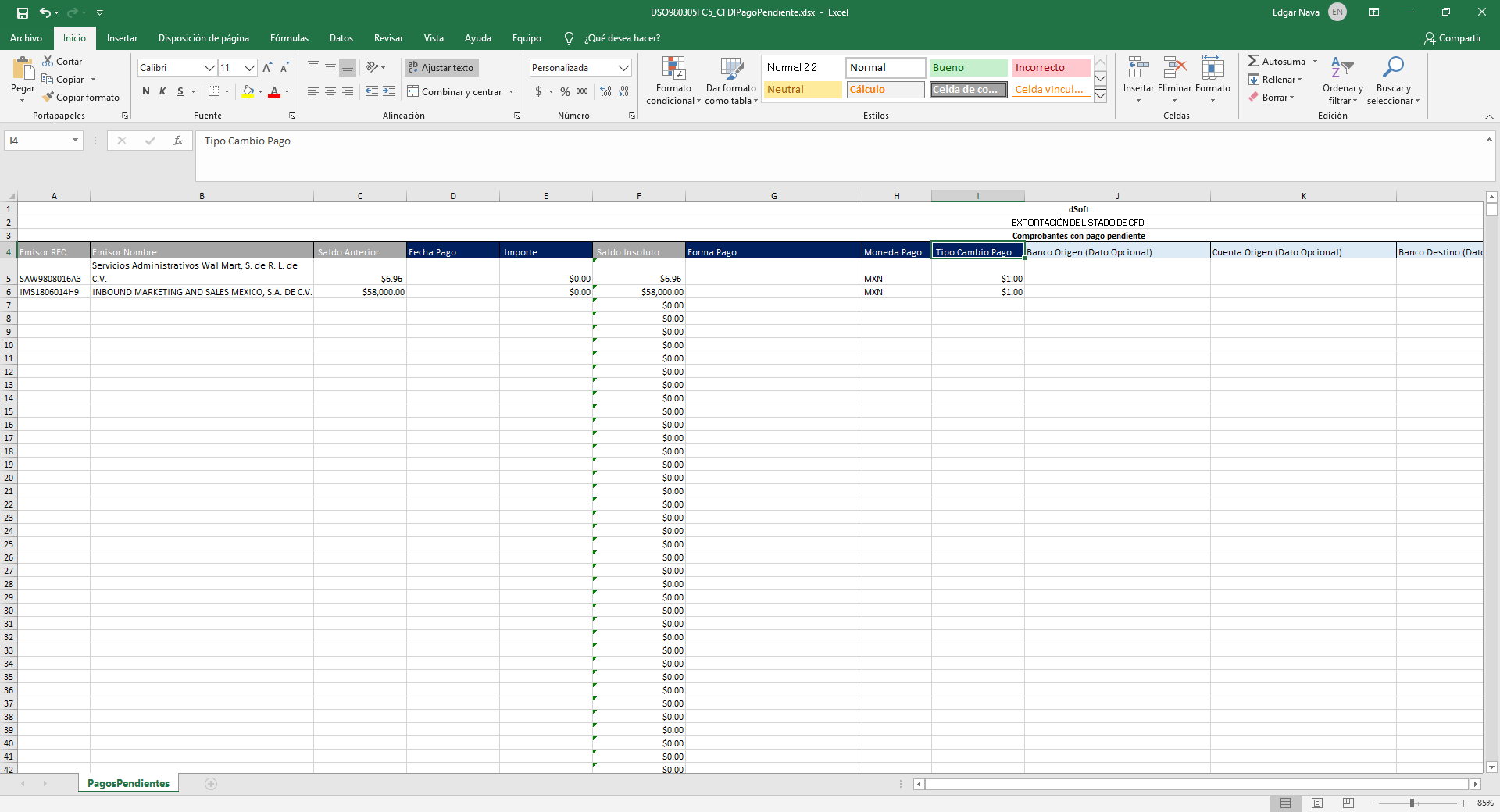Undo last action with Undo arrow
This screenshot has height=812, width=1500.
[45, 12]
